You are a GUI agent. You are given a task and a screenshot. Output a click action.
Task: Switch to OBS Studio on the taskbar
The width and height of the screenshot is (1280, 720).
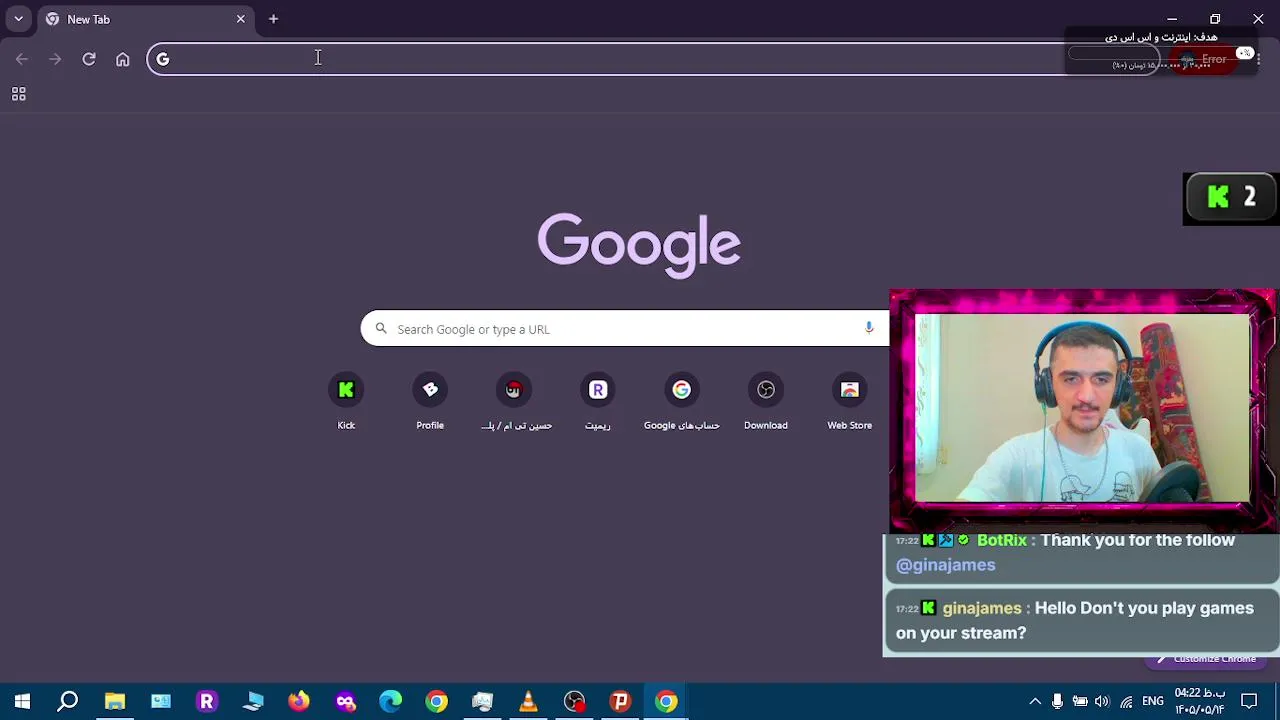tap(574, 701)
